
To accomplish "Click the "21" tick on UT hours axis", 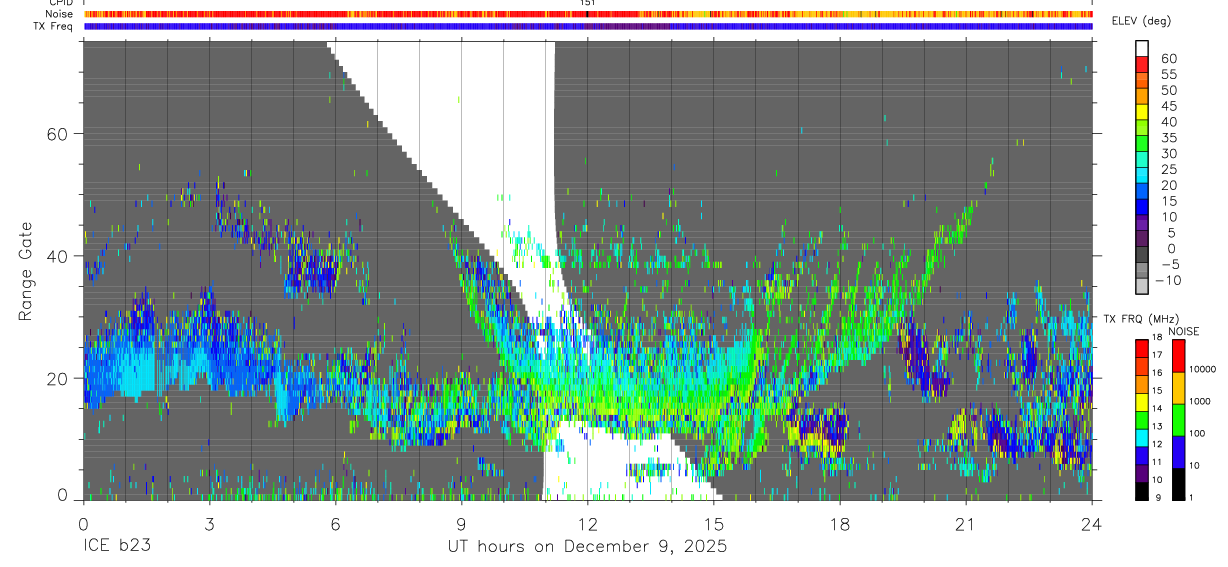I will [x=966, y=523].
